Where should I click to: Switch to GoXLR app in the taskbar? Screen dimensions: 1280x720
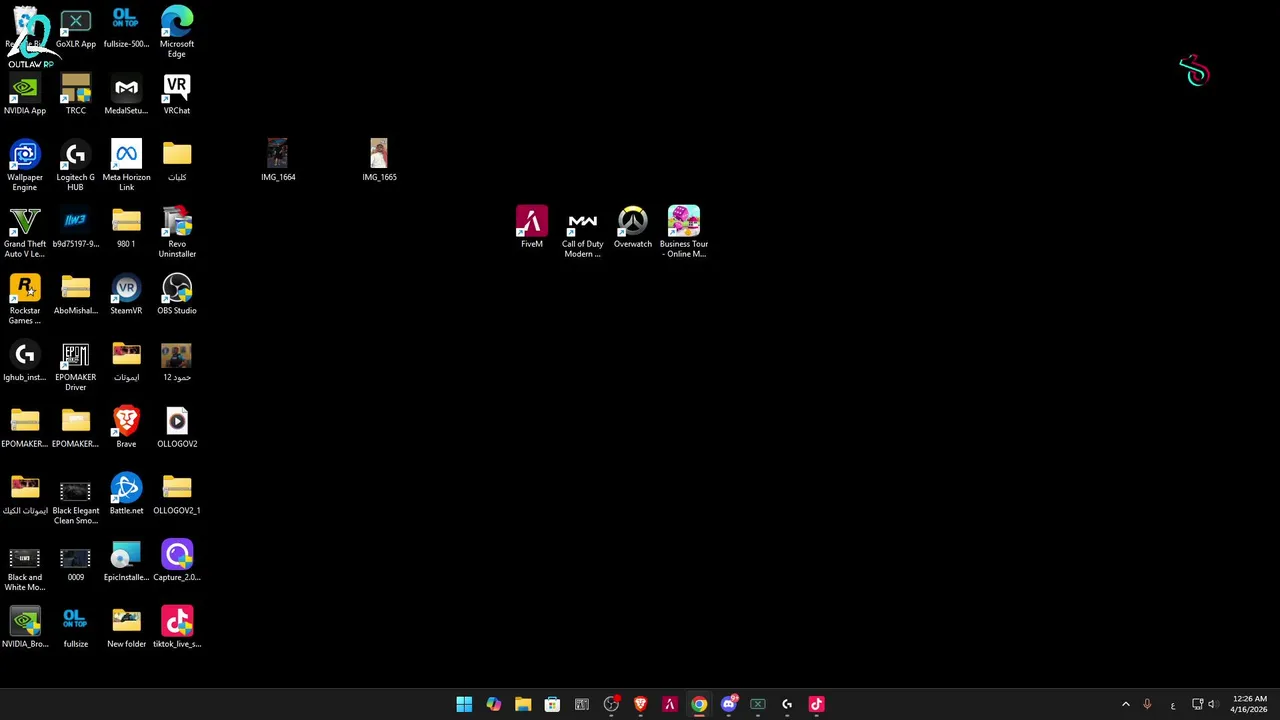(x=758, y=704)
